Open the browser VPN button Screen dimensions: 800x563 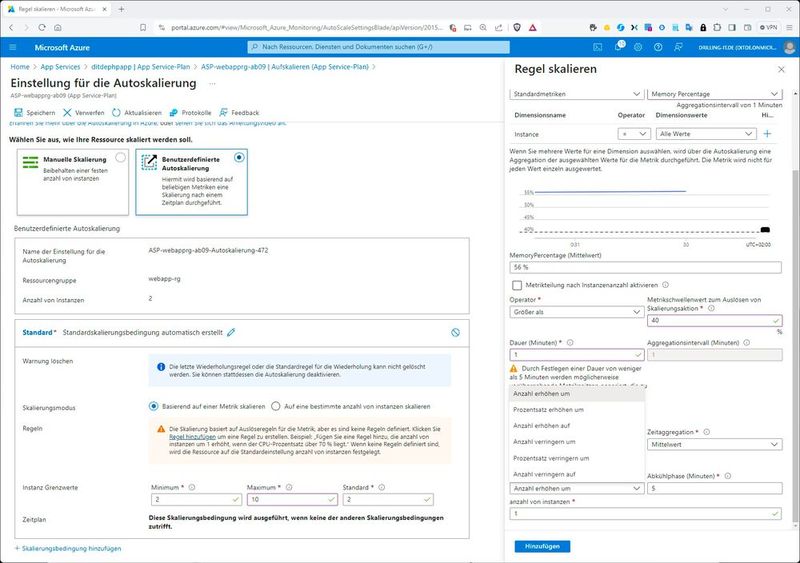pos(768,28)
